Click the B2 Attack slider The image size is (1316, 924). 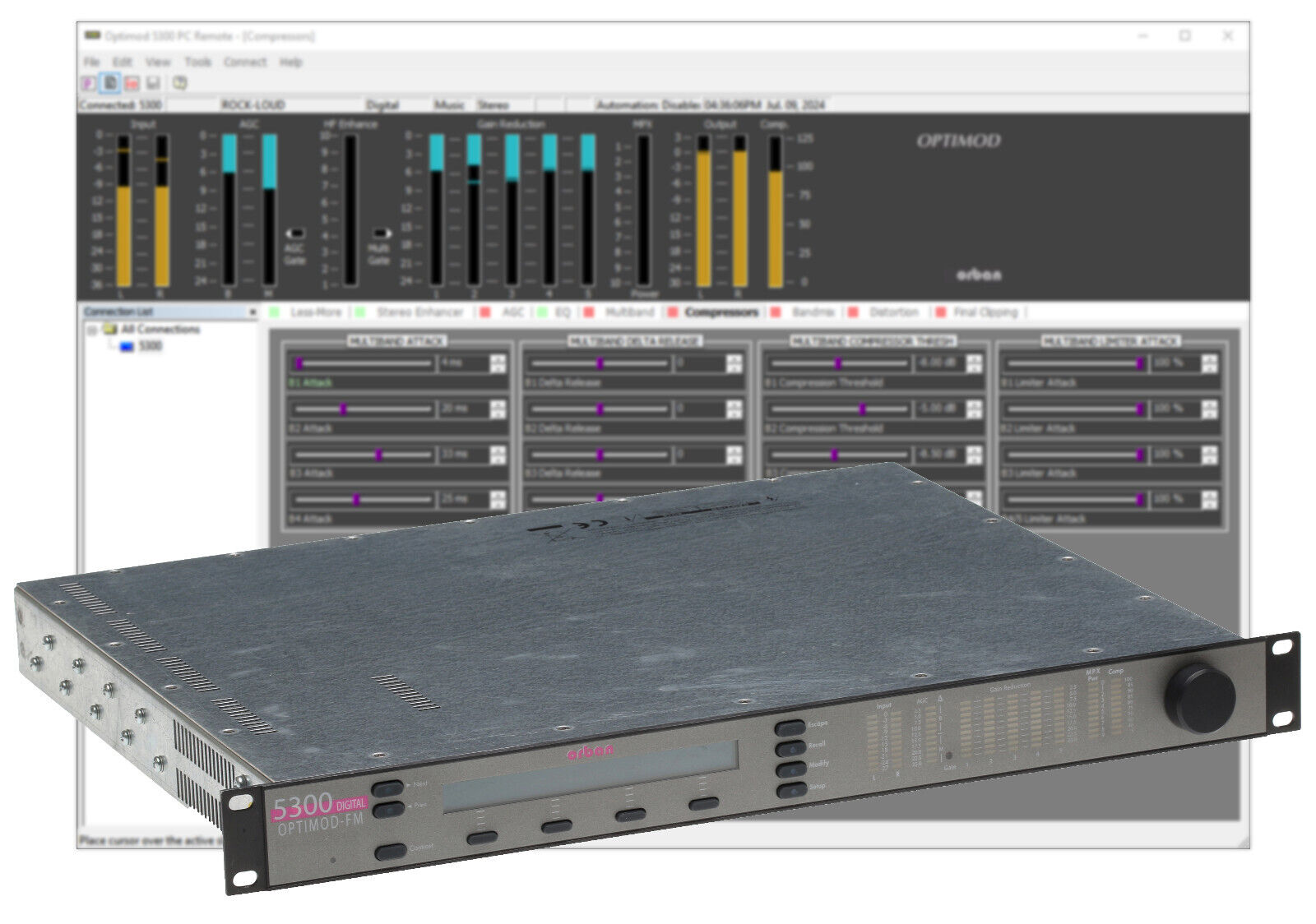tap(363, 409)
